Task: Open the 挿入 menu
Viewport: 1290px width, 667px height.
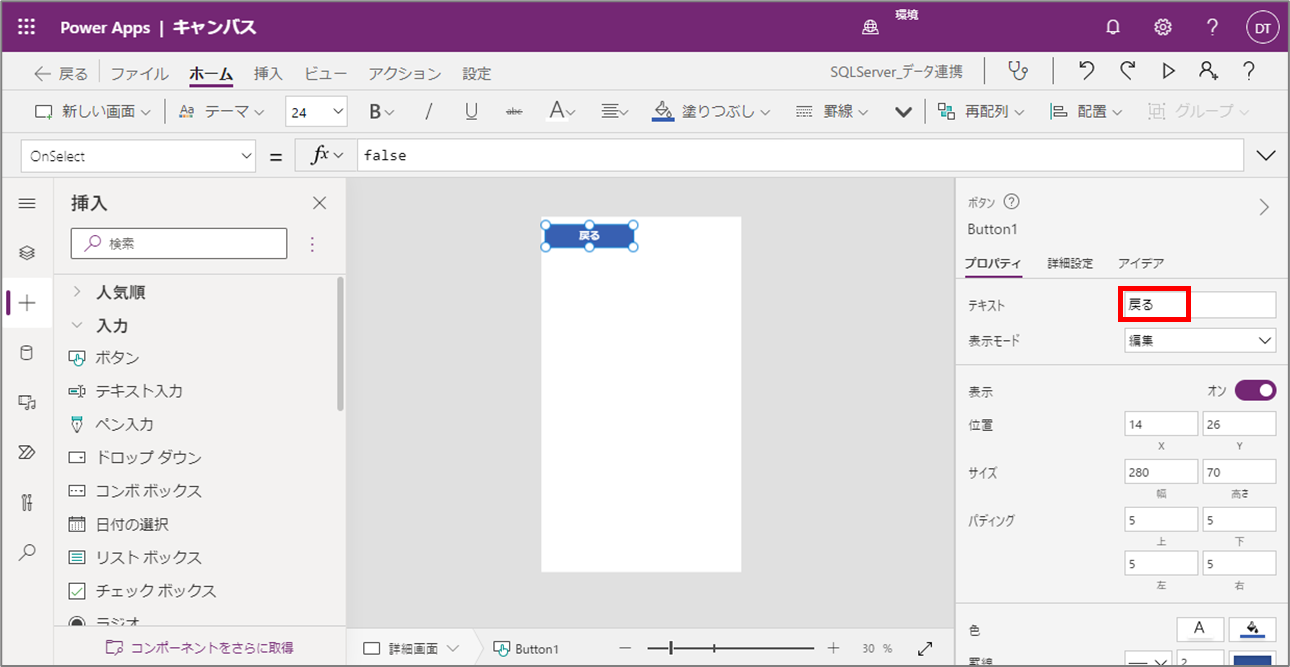Action: coord(268,73)
